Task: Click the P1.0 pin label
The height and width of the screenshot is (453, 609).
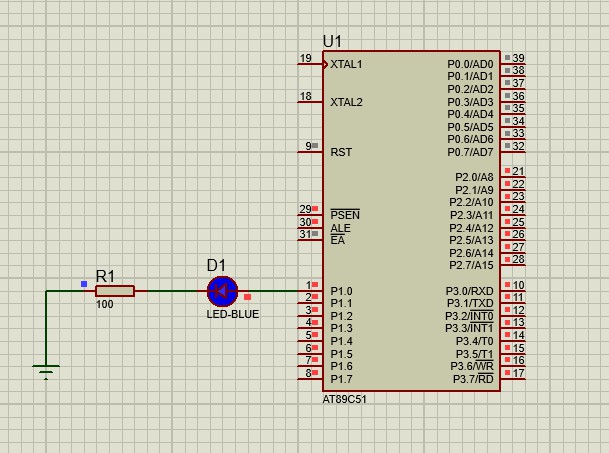Action: click(341, 291)
